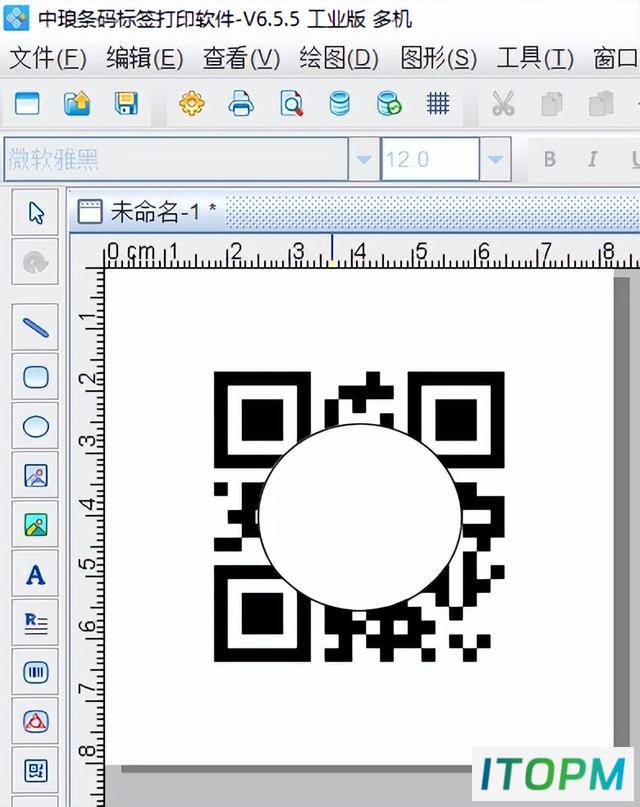This screenshot has width=640, height=807.
Task: Switch to the 未命名-1 document tab
Action: 147,212
